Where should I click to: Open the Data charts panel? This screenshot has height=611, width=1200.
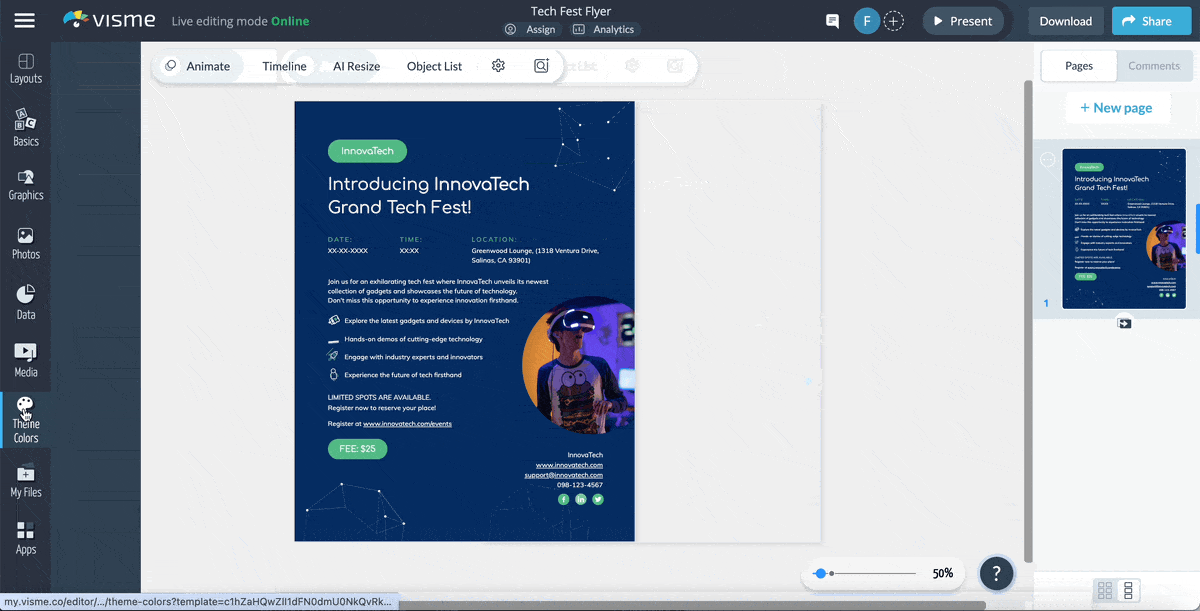tap(26, 302)
